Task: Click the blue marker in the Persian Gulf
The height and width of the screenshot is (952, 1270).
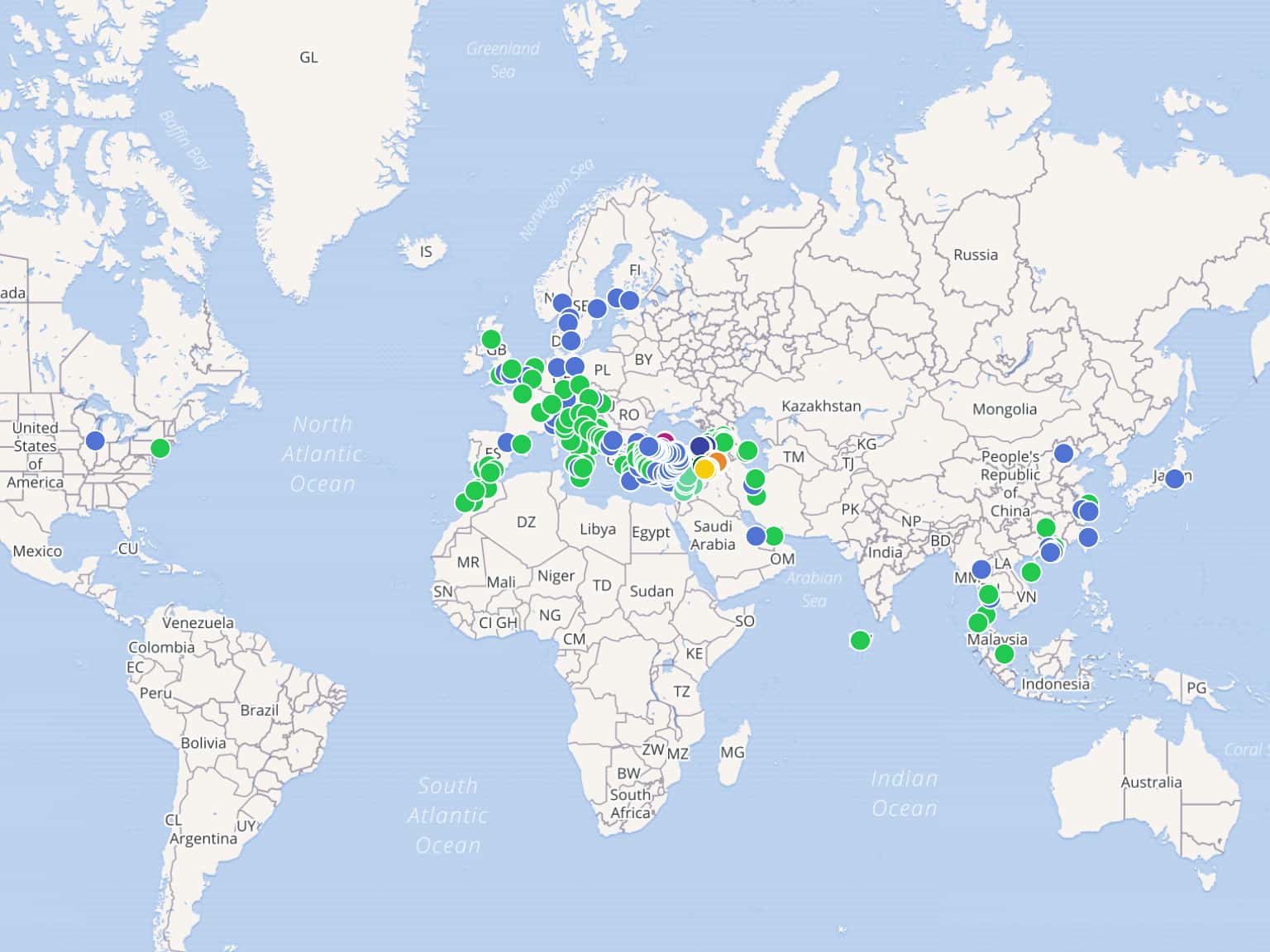Action: pyautogui.click(x=756, y=536)
